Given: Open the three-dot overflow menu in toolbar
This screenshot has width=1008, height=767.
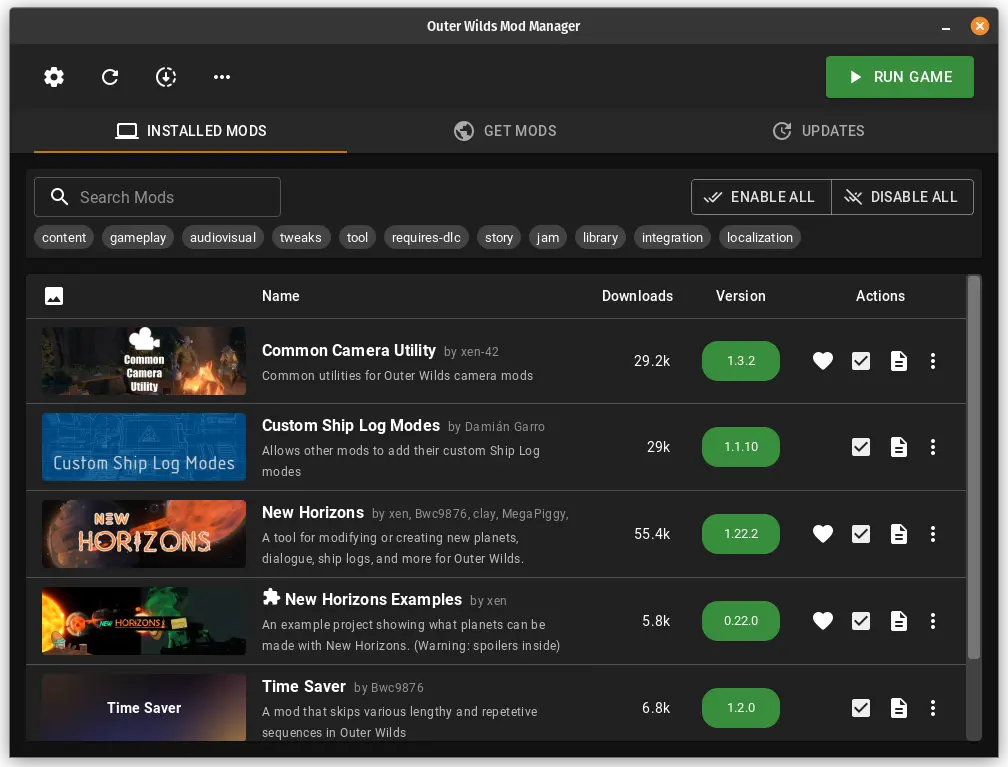Looking at the screenshot, I should (x=222, y=77).
